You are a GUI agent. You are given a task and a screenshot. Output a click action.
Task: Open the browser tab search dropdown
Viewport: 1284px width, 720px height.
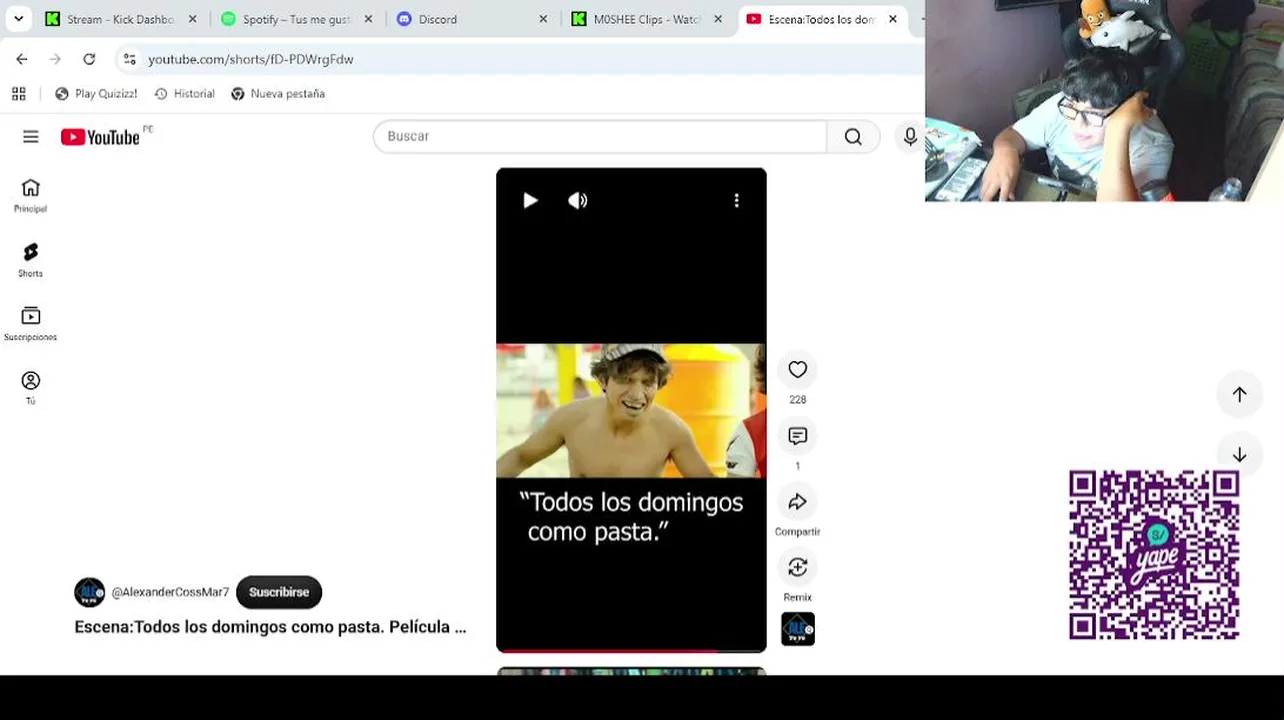[x=18, y=19]
